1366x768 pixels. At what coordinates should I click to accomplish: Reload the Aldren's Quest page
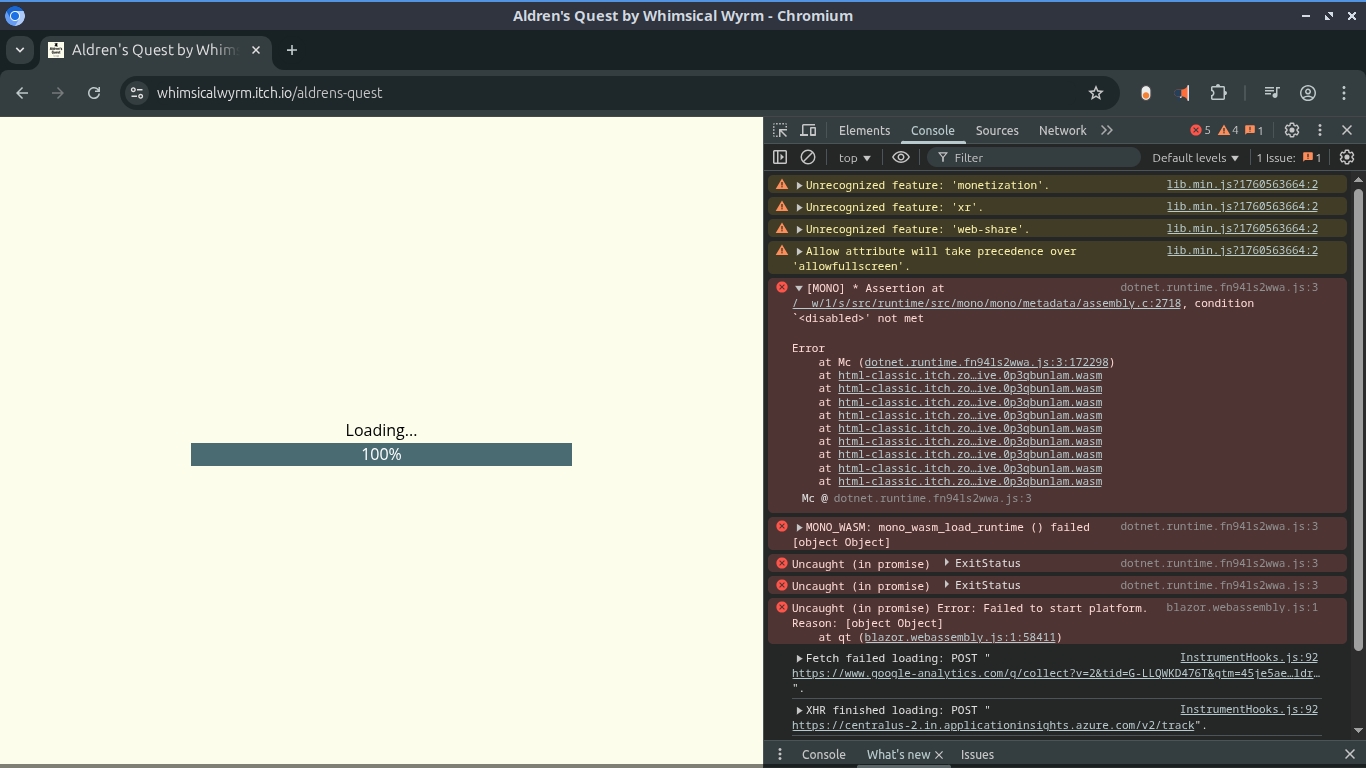(94, 93)
